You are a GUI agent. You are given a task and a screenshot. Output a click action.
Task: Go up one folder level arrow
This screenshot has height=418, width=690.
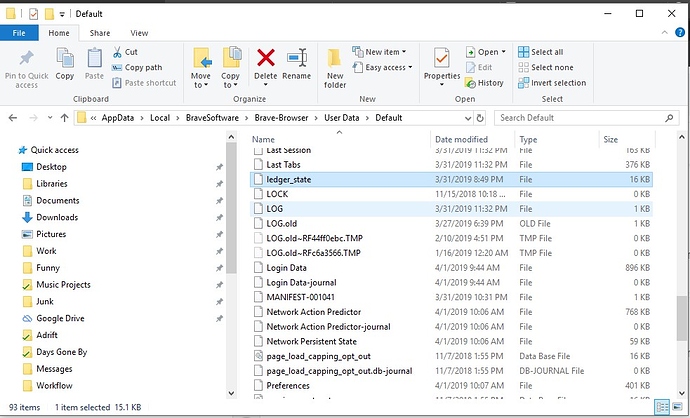click(65, 118)
